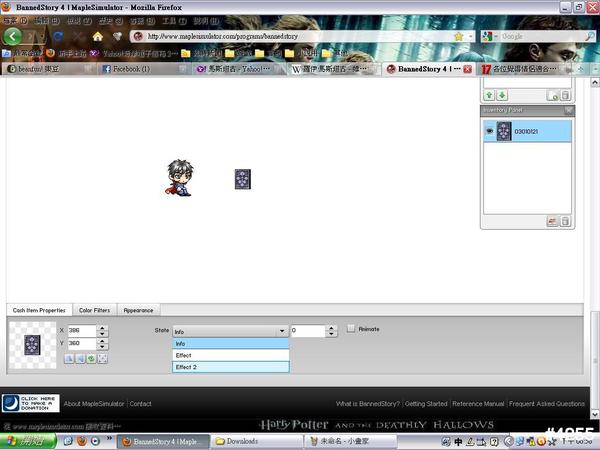
Task: Open Frequent Asked Questions link
Action: (x=547, y=404)
